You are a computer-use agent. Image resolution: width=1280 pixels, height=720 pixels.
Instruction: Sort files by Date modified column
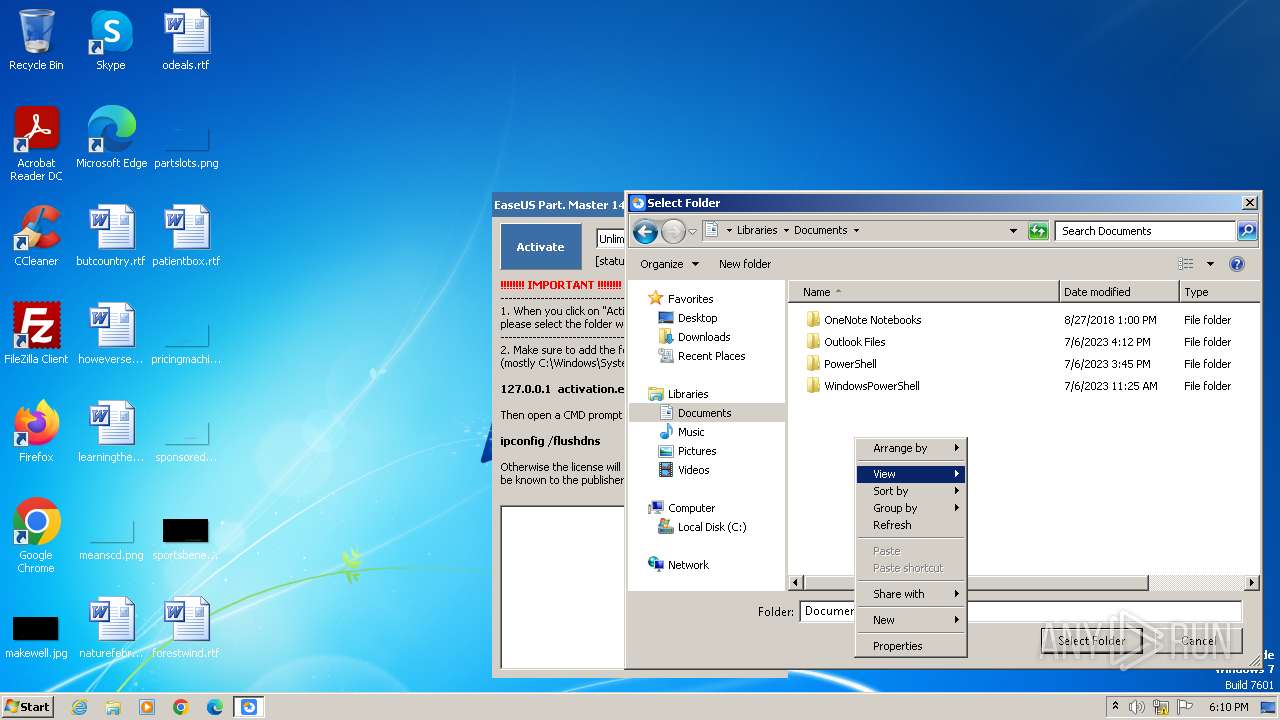coord(1119,292)
